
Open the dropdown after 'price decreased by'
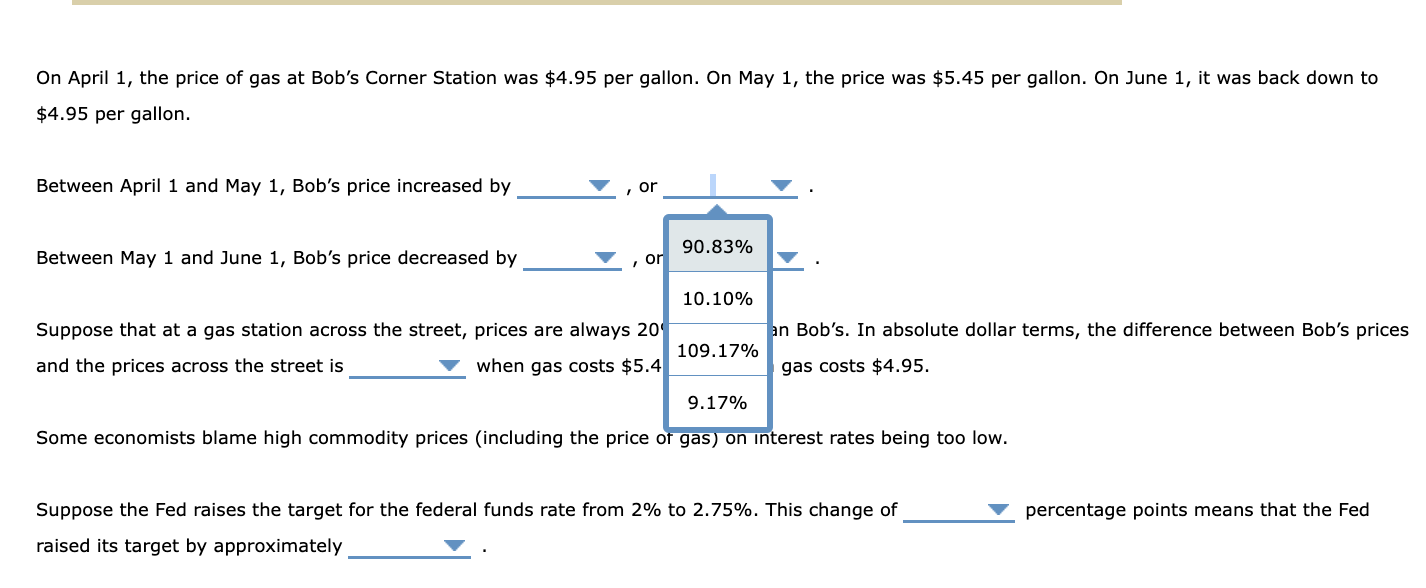604,258
